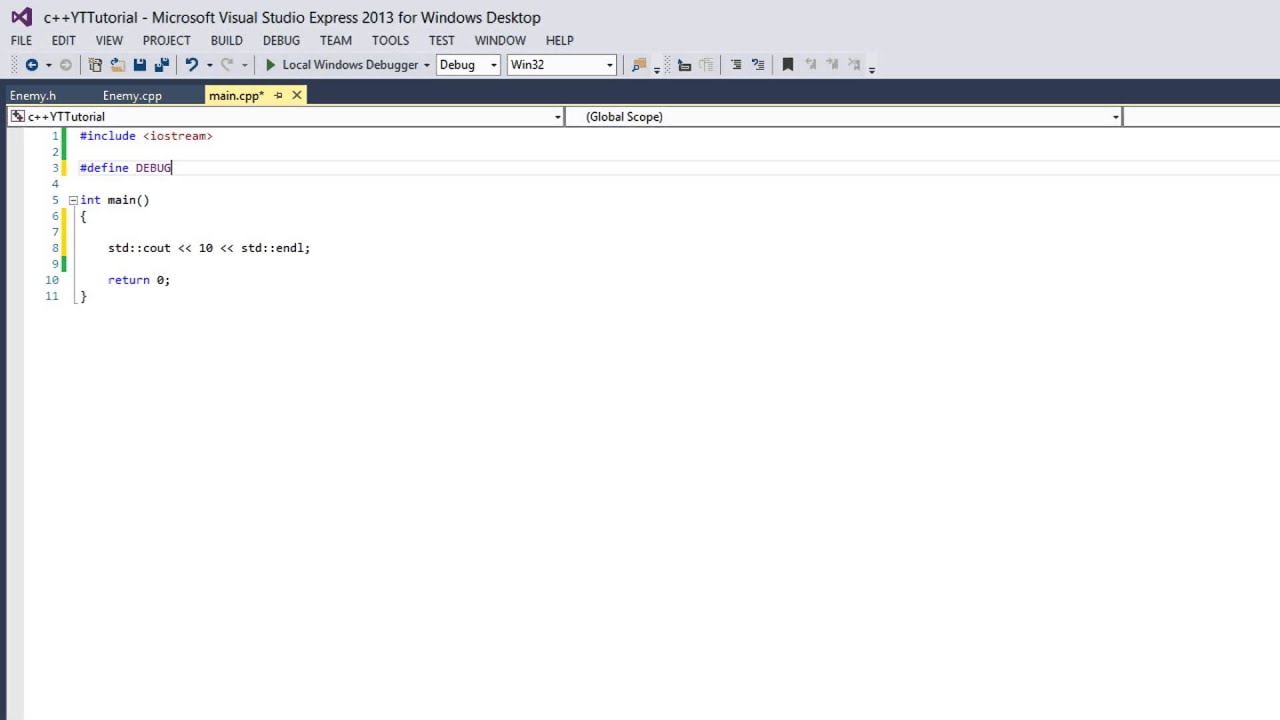Image resolution: width=1280 pixels, height=720 pixels.
Task: Open the toolbar options arrow after bookmark icons
Action: tap(872, 69)
